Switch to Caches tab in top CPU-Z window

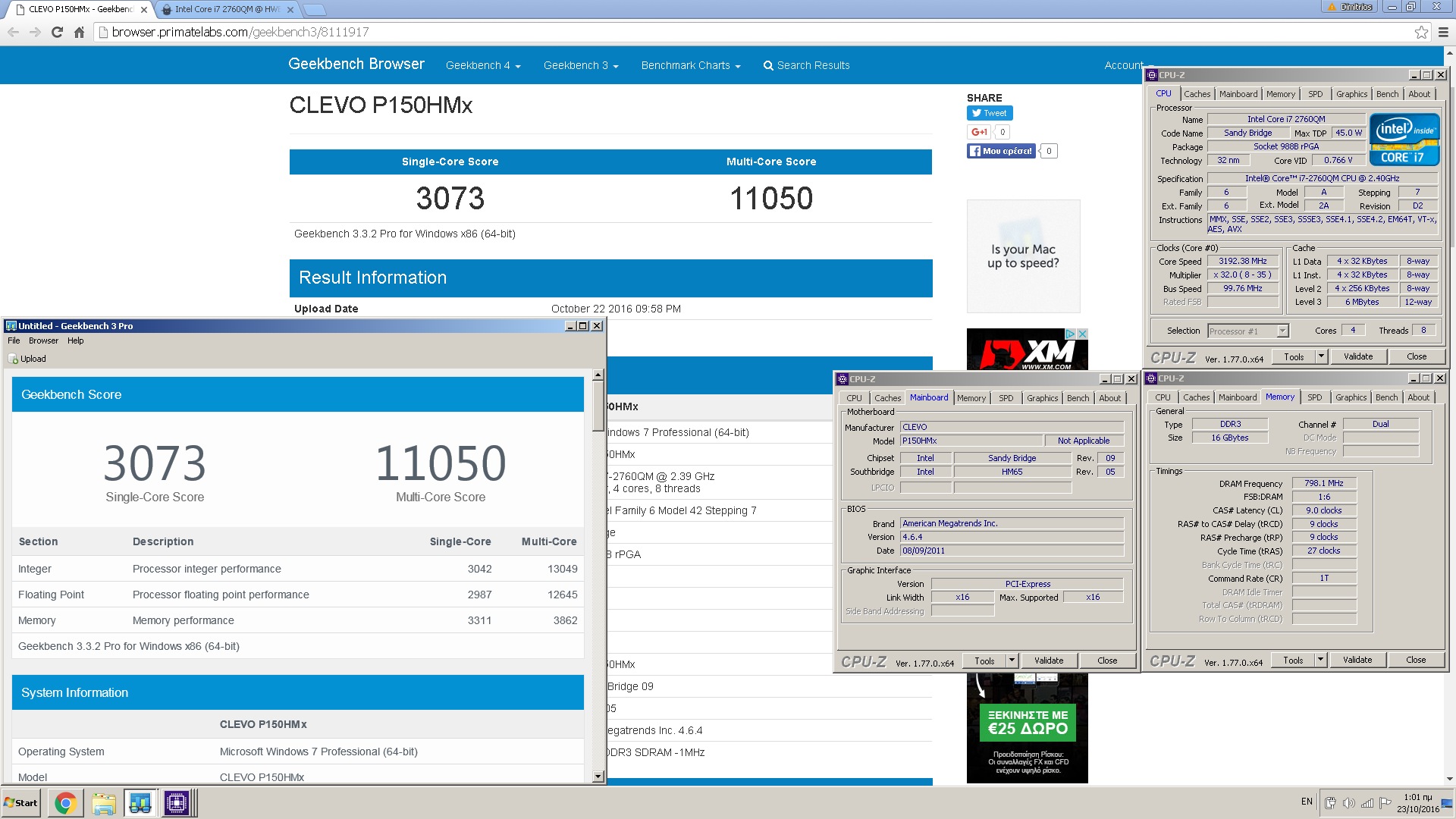(1197, 94)
